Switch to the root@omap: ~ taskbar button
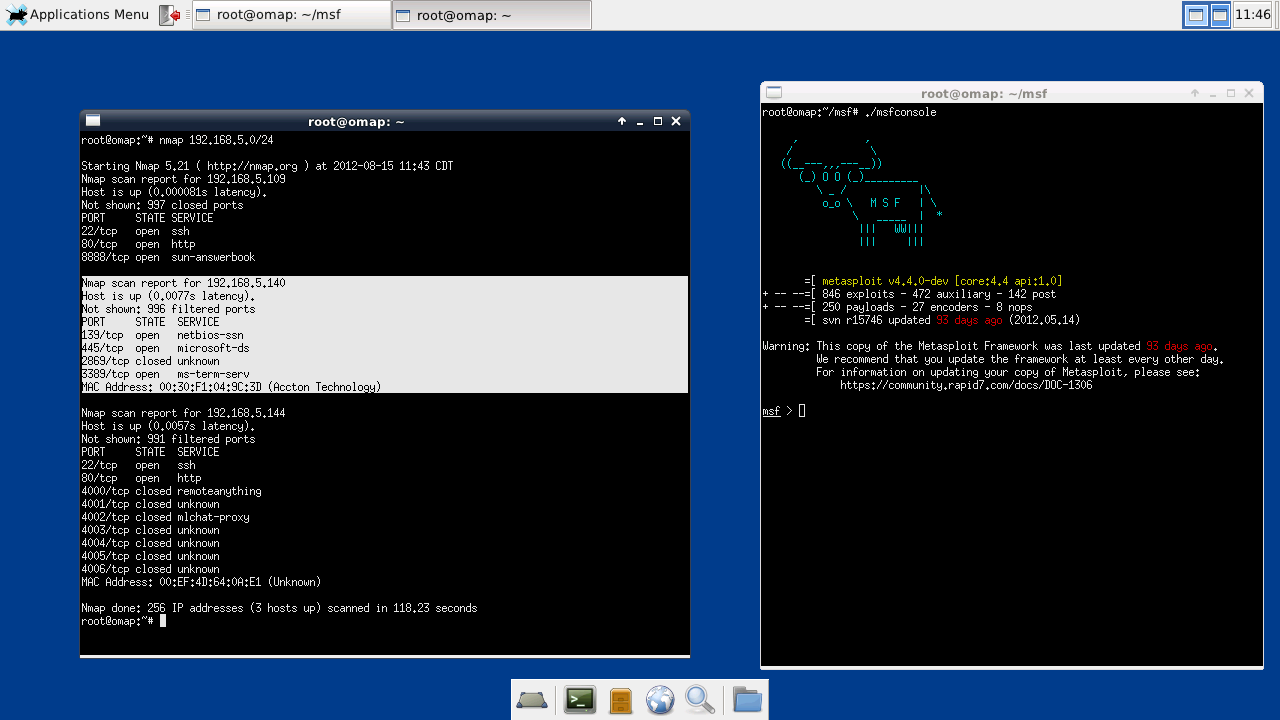Image resolution: width=1280 pixels, height=720 pixels. (491, 15)
